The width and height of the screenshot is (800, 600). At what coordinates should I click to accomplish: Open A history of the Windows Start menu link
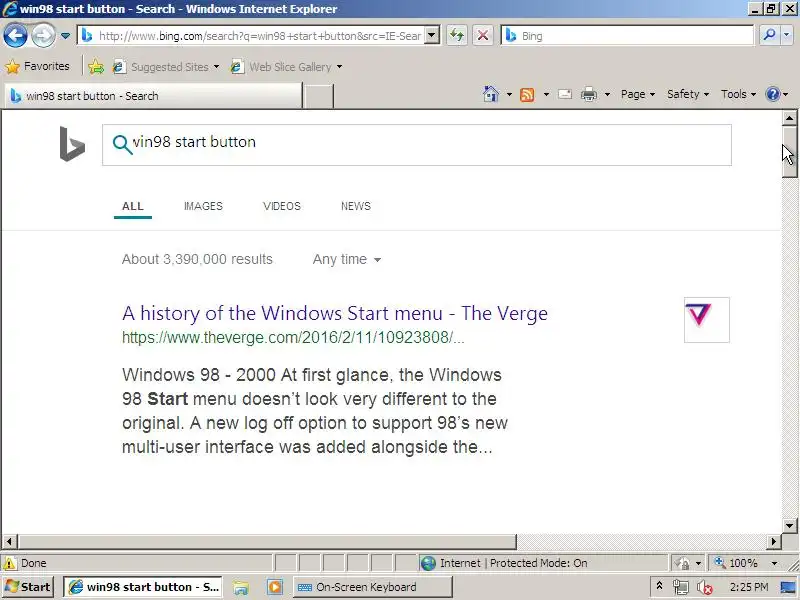pyautogui.click(x=335, y=313)
